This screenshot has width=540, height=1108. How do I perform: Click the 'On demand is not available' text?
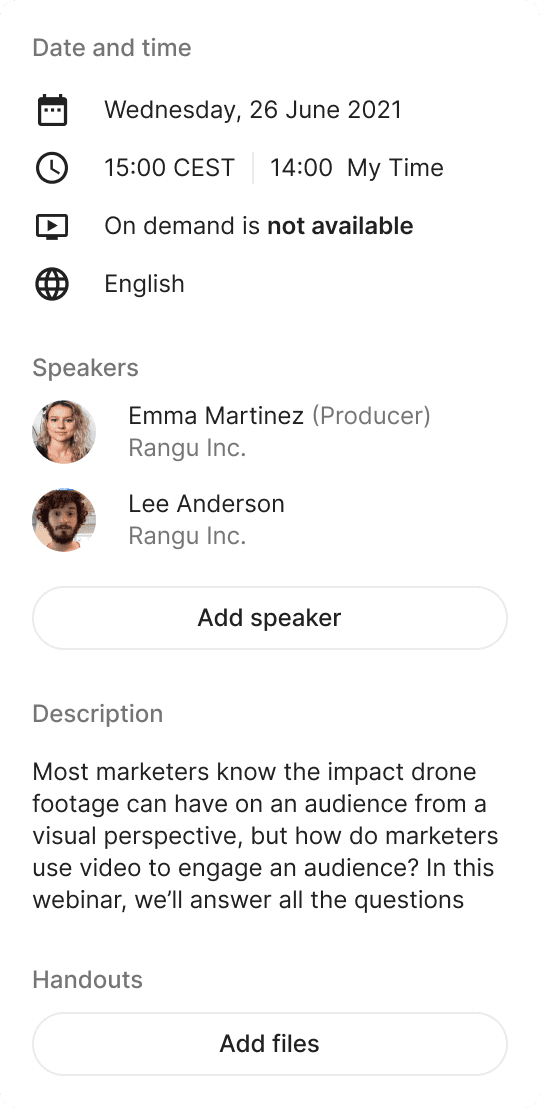click(x=259, y=226)
